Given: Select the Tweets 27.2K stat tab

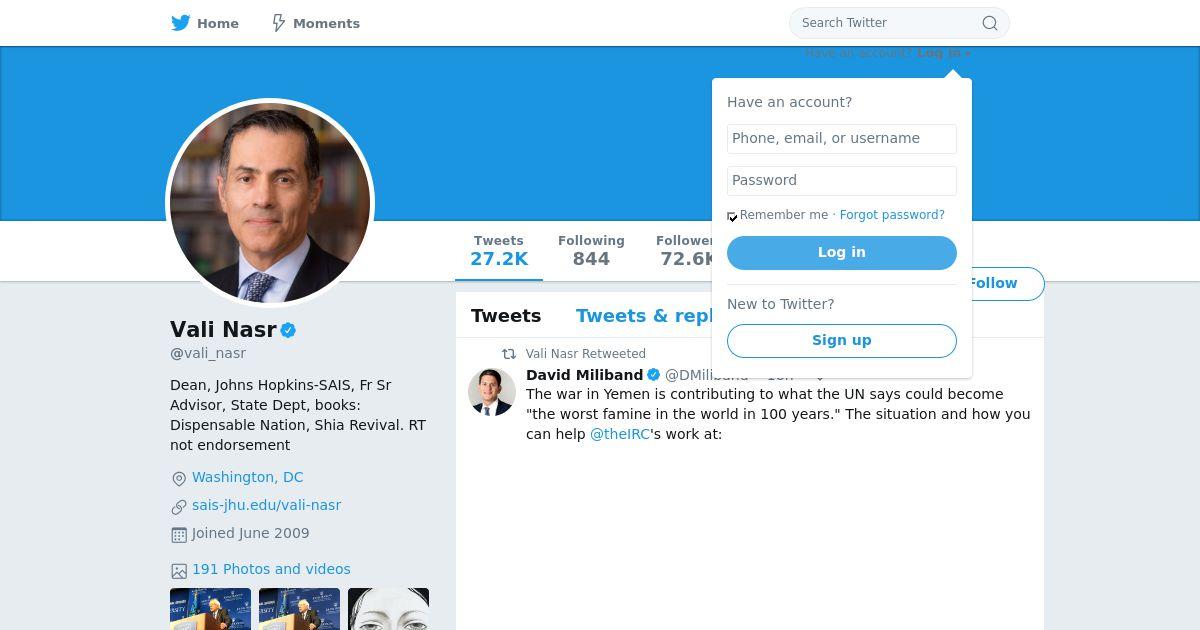Looking at the screenshot, I should 499,251.
